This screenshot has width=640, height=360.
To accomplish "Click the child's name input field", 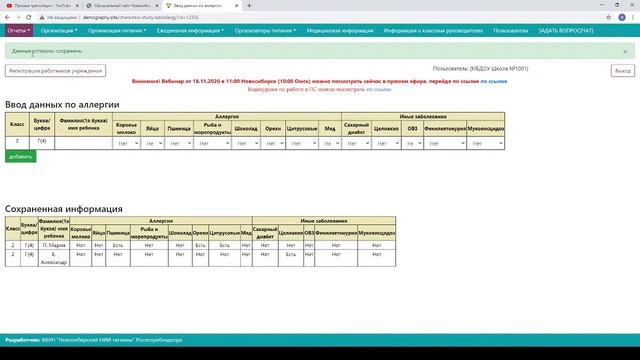I will (x=83, y=143).
